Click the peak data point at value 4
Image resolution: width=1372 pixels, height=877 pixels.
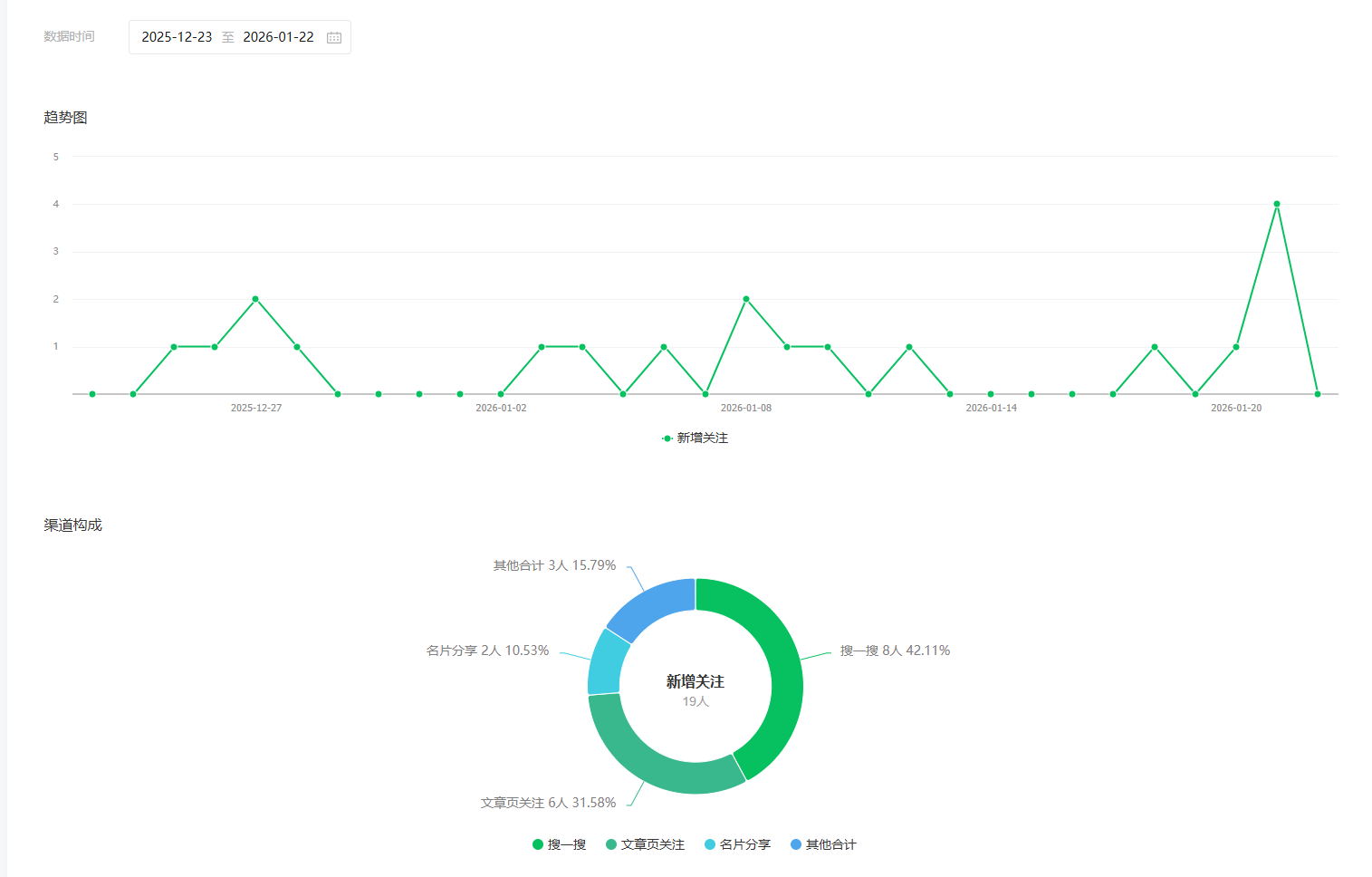coord(1277,204)
